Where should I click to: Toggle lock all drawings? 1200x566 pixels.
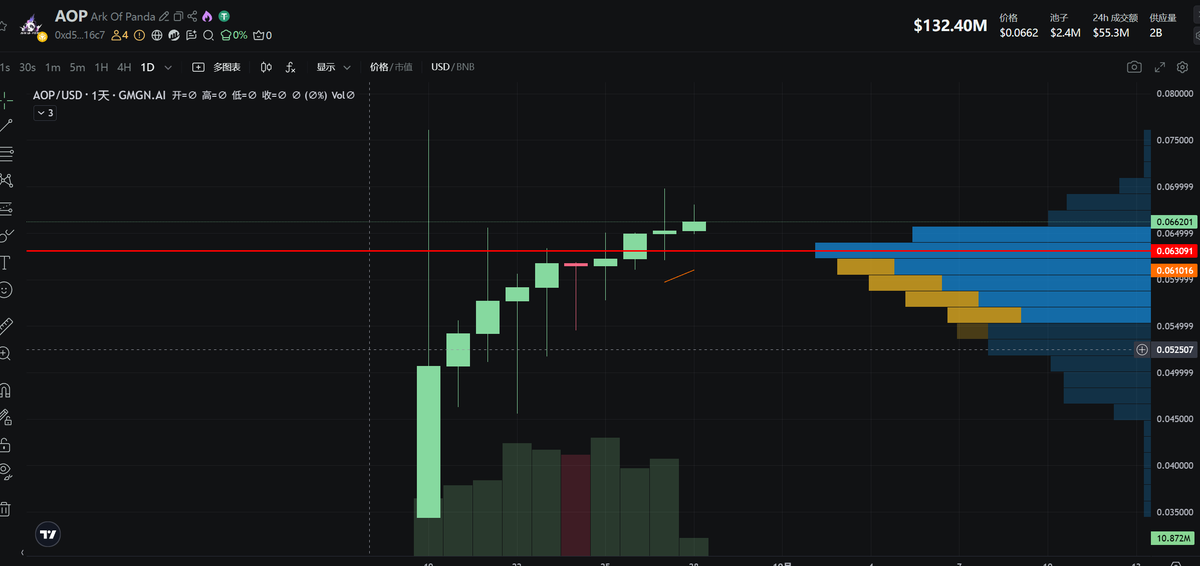[6, 444]
